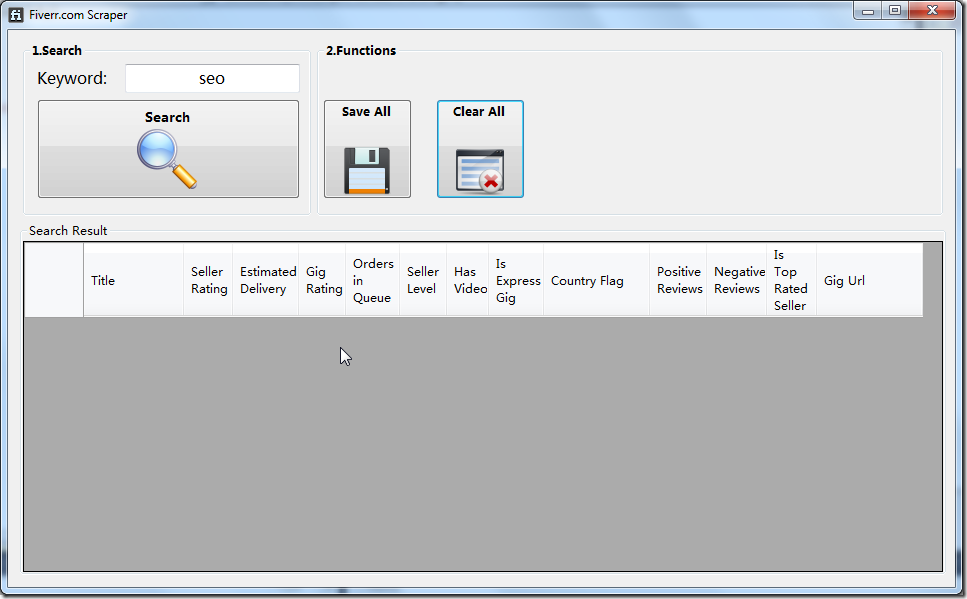Sort by the Gig Url column header
This screenshot has width=967, height=599.
pyautogui.click(x=870, y=280)
